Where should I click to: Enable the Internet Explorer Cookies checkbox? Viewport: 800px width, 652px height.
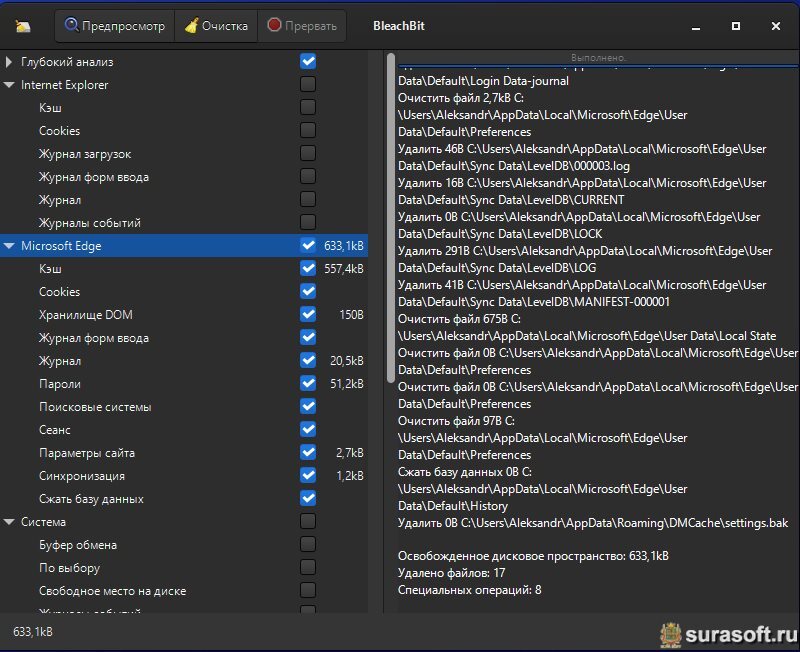coord(308,131)
